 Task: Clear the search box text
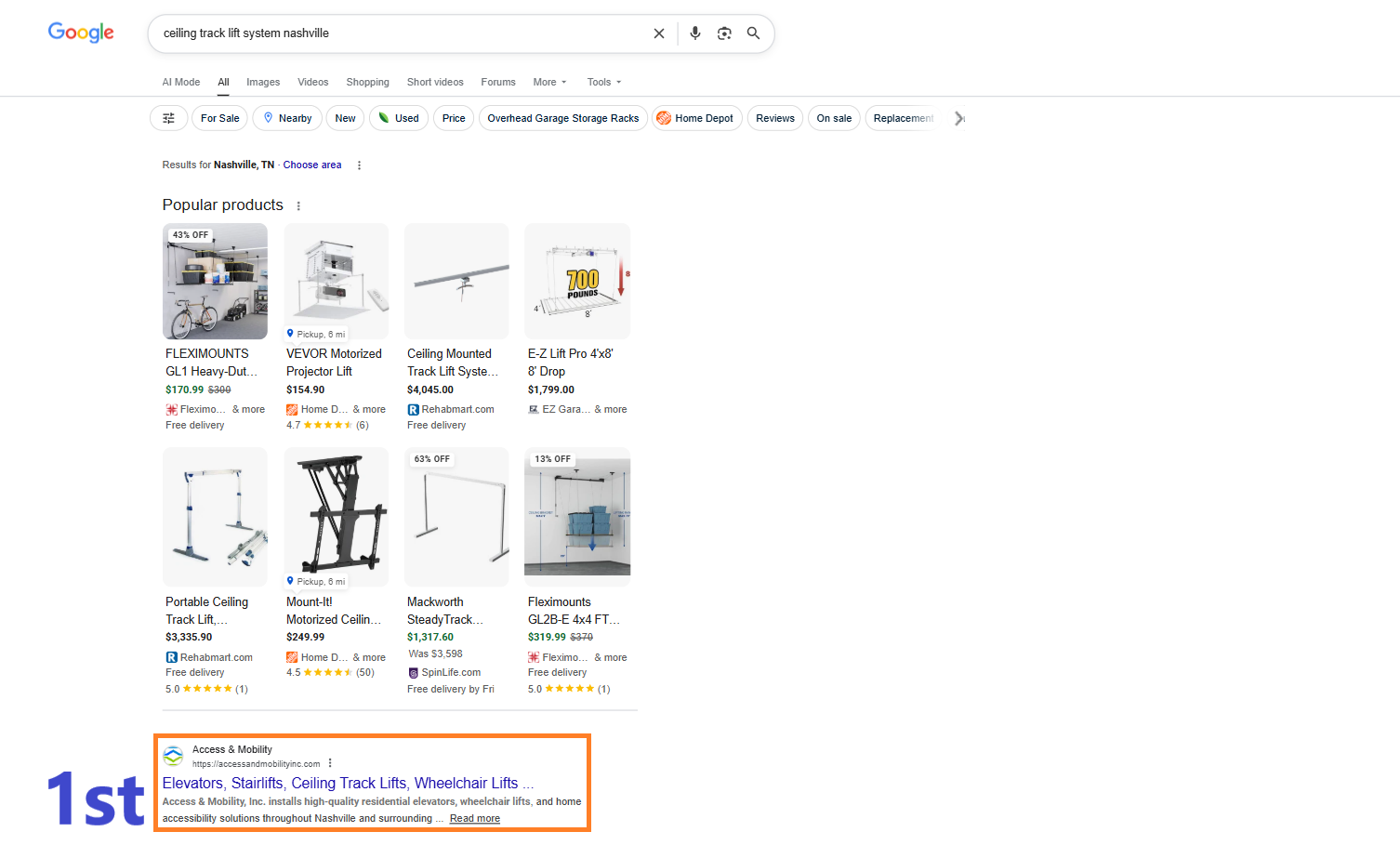(659, 33)
